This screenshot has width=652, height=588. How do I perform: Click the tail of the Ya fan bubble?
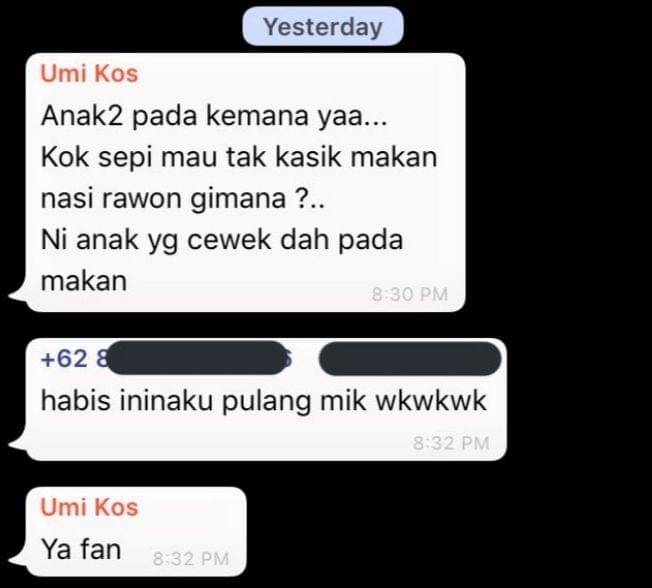click(x=19, y=560)
